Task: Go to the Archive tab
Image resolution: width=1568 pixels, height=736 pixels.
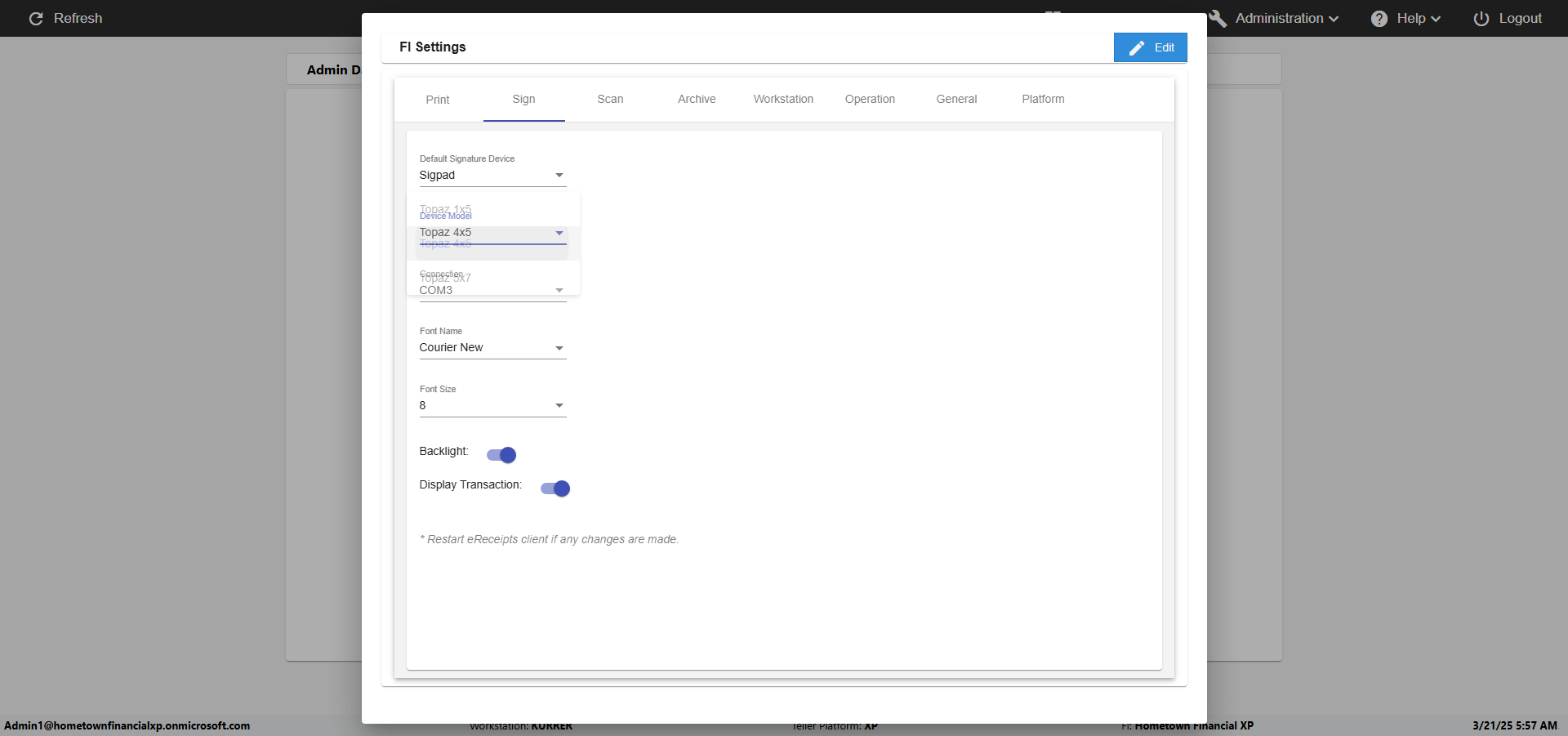Action: pyautogui.click(x=697, y=100)
